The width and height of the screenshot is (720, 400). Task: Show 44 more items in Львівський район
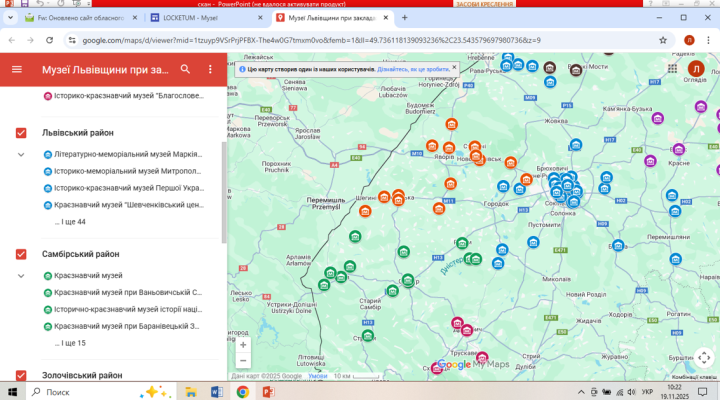click(x=70, y=222)
